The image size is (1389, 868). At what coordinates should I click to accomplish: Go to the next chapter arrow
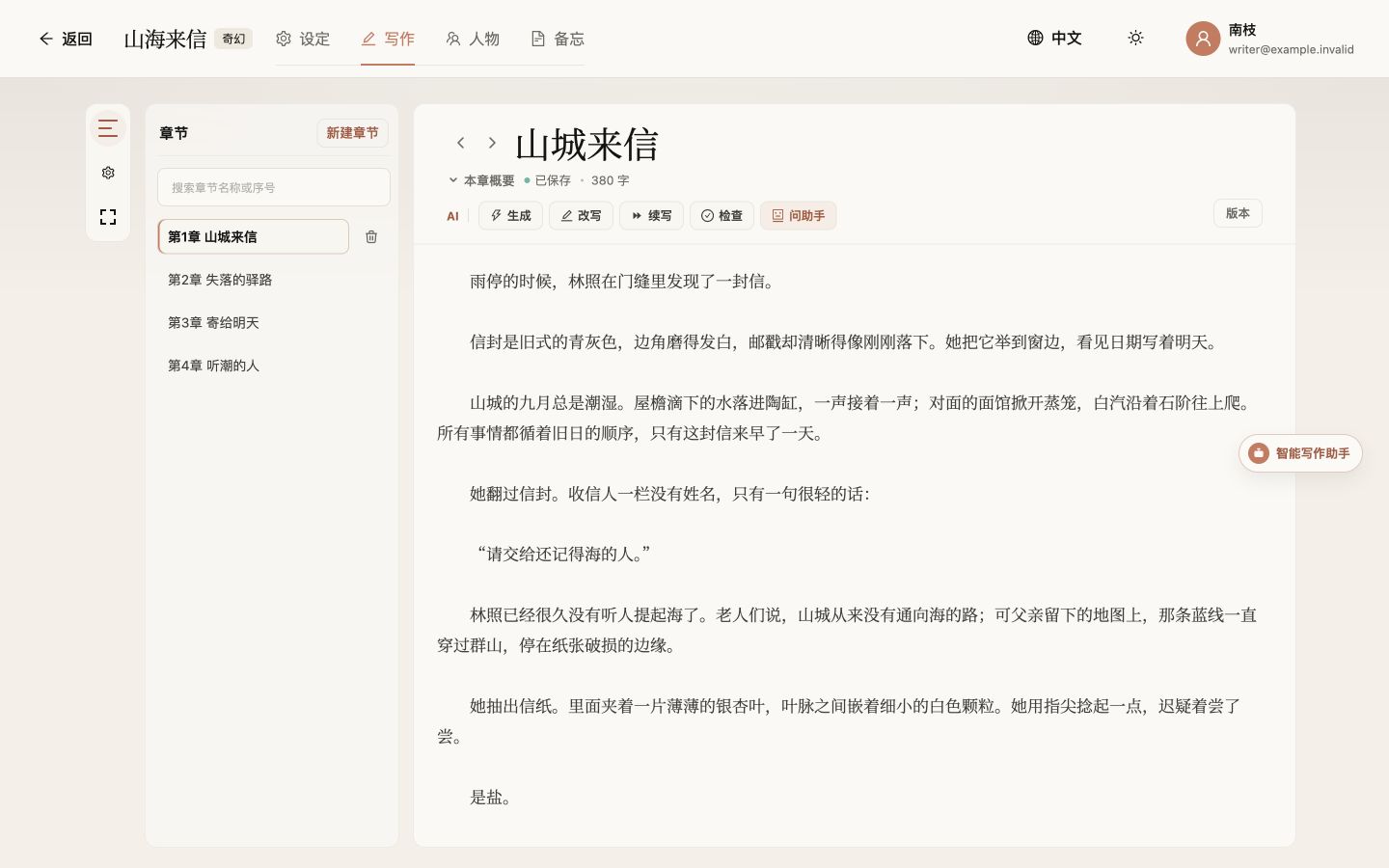(492, 143)
